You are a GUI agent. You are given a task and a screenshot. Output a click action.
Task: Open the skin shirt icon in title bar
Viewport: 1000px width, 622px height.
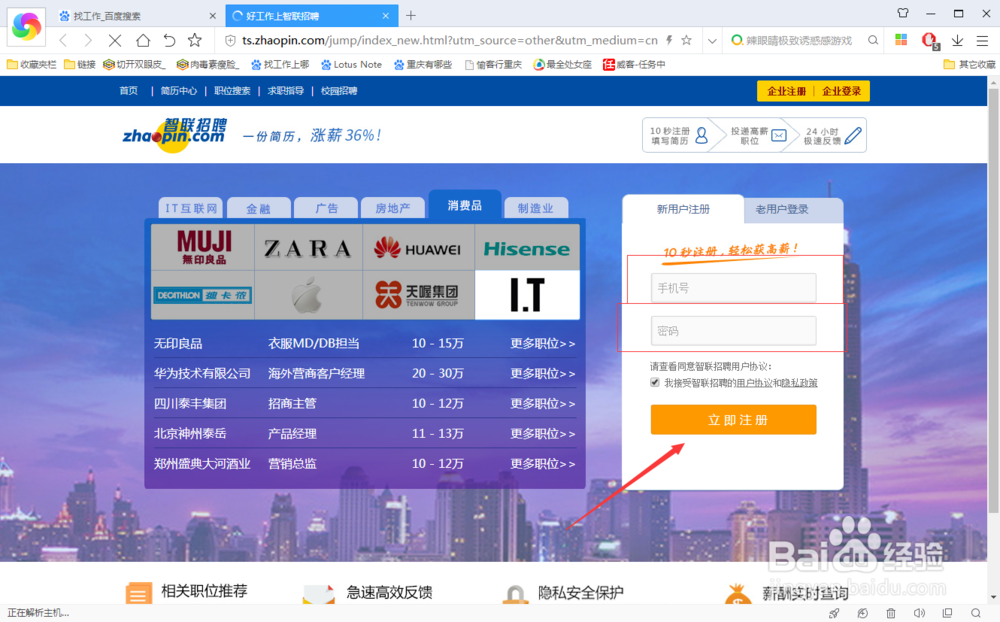(903, 13)
